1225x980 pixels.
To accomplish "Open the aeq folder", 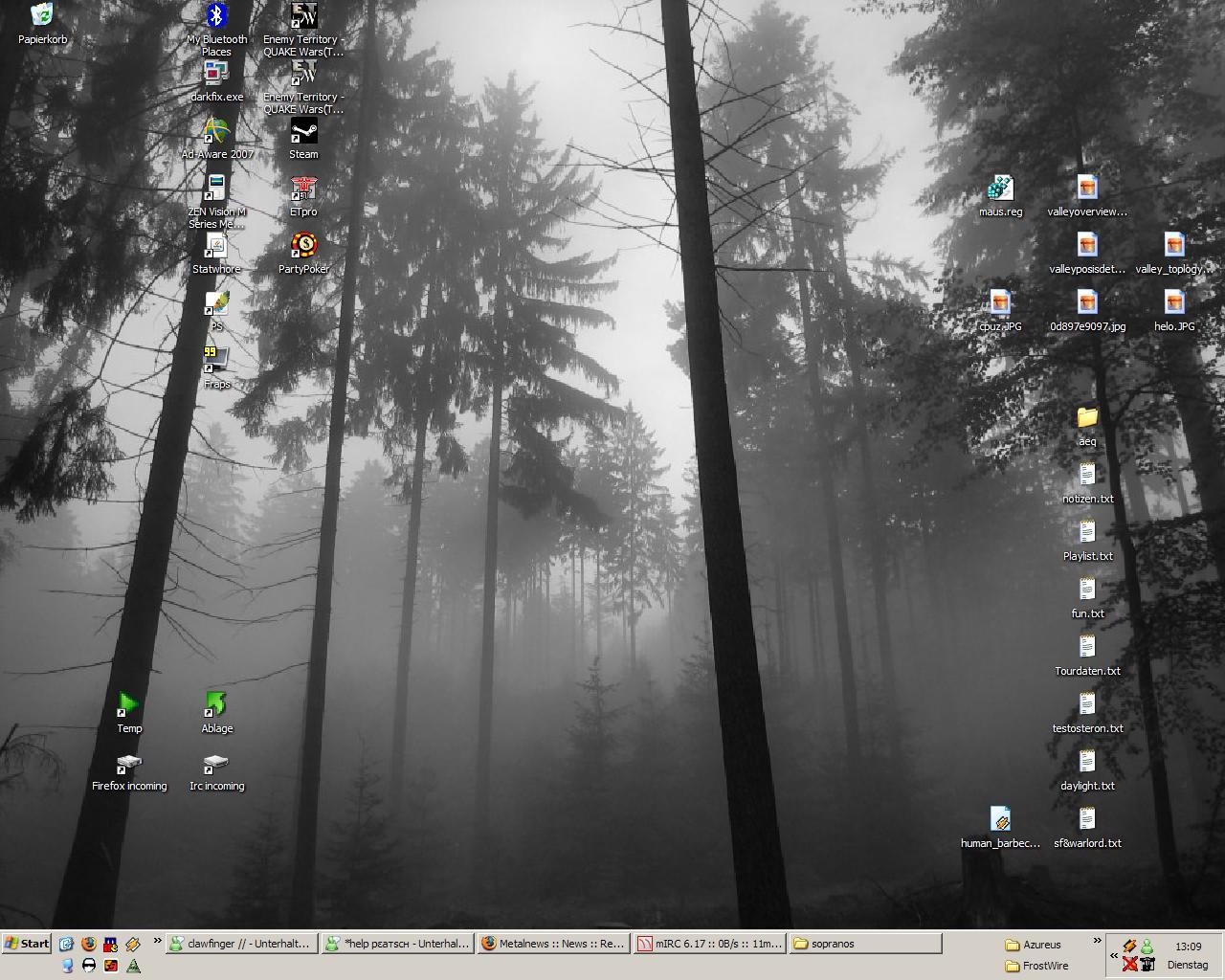I will coord(1087,425).
